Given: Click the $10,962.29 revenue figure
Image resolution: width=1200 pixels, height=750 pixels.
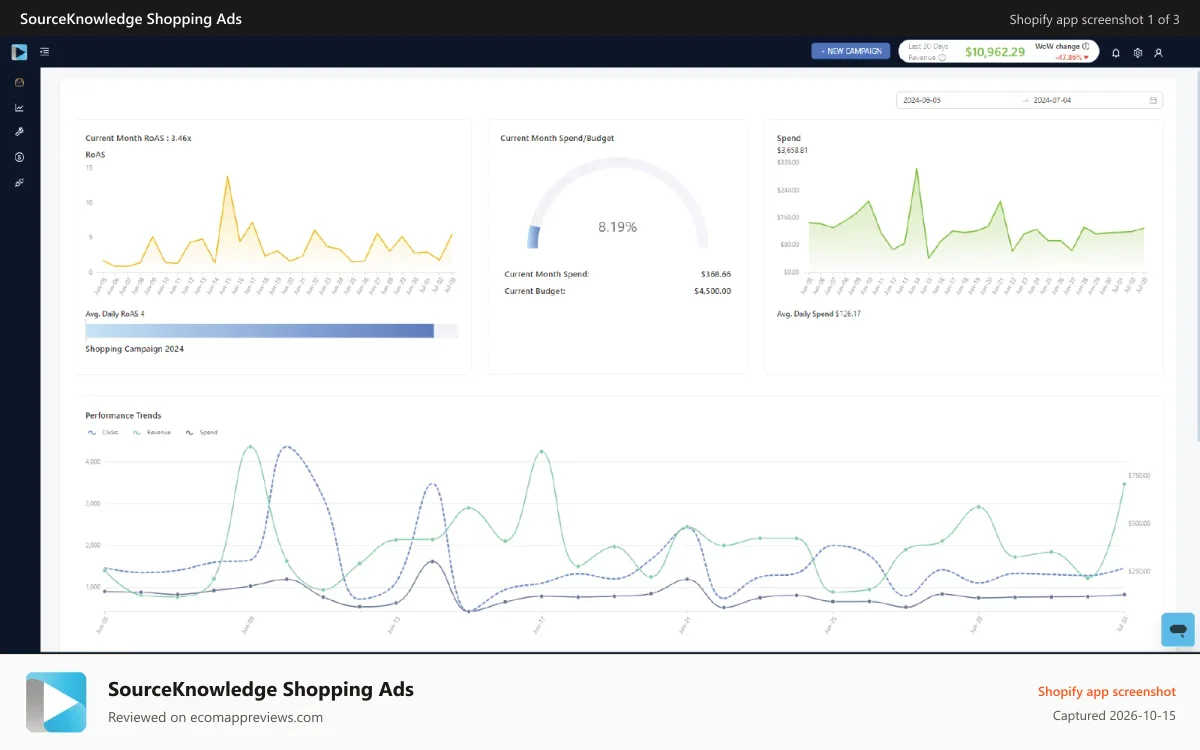Looking at the screenshot, I should (x=994, y=52).
